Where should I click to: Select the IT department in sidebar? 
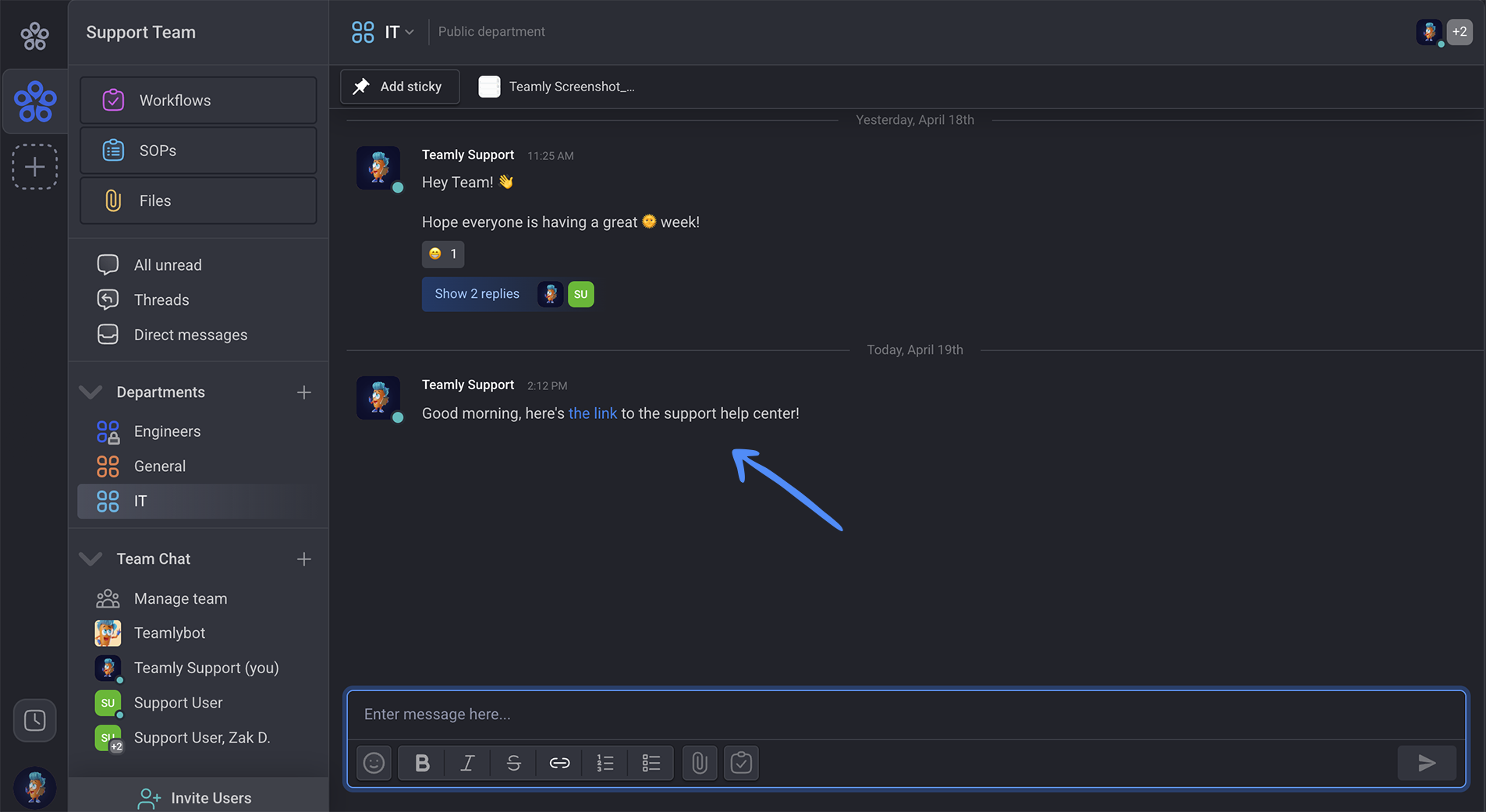pos(198,501)
